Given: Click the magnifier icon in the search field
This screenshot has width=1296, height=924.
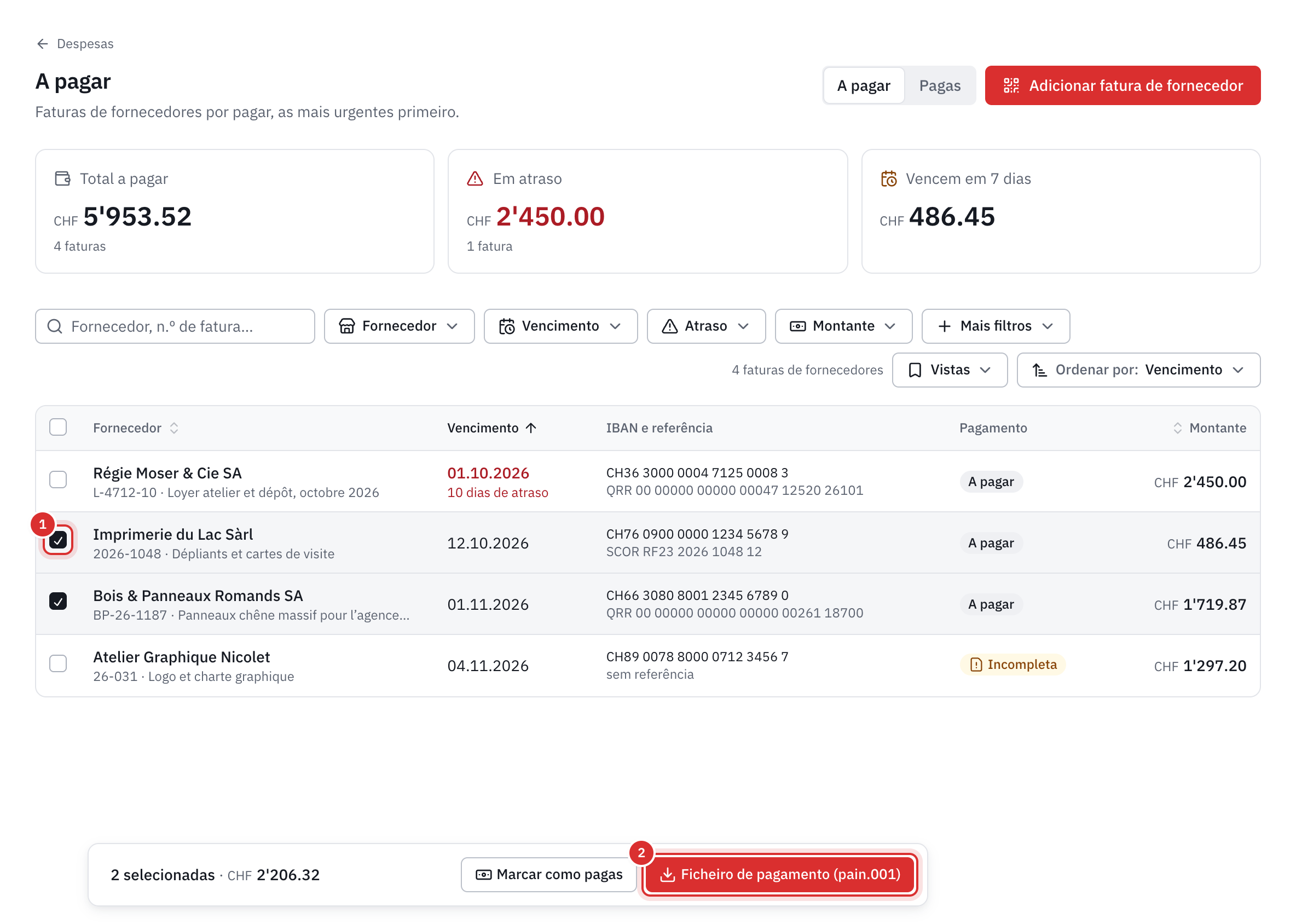Looking at the screenshot, I should point(55,326).
